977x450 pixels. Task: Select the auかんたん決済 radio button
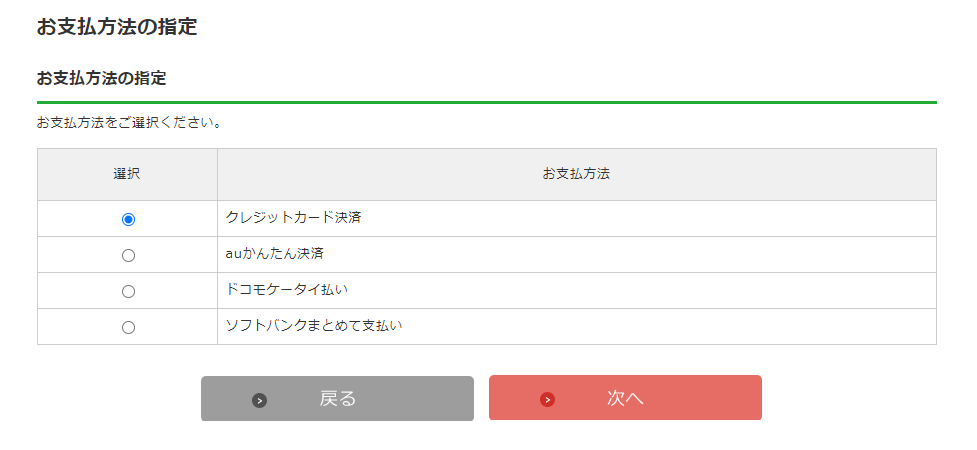click(128, 255)
